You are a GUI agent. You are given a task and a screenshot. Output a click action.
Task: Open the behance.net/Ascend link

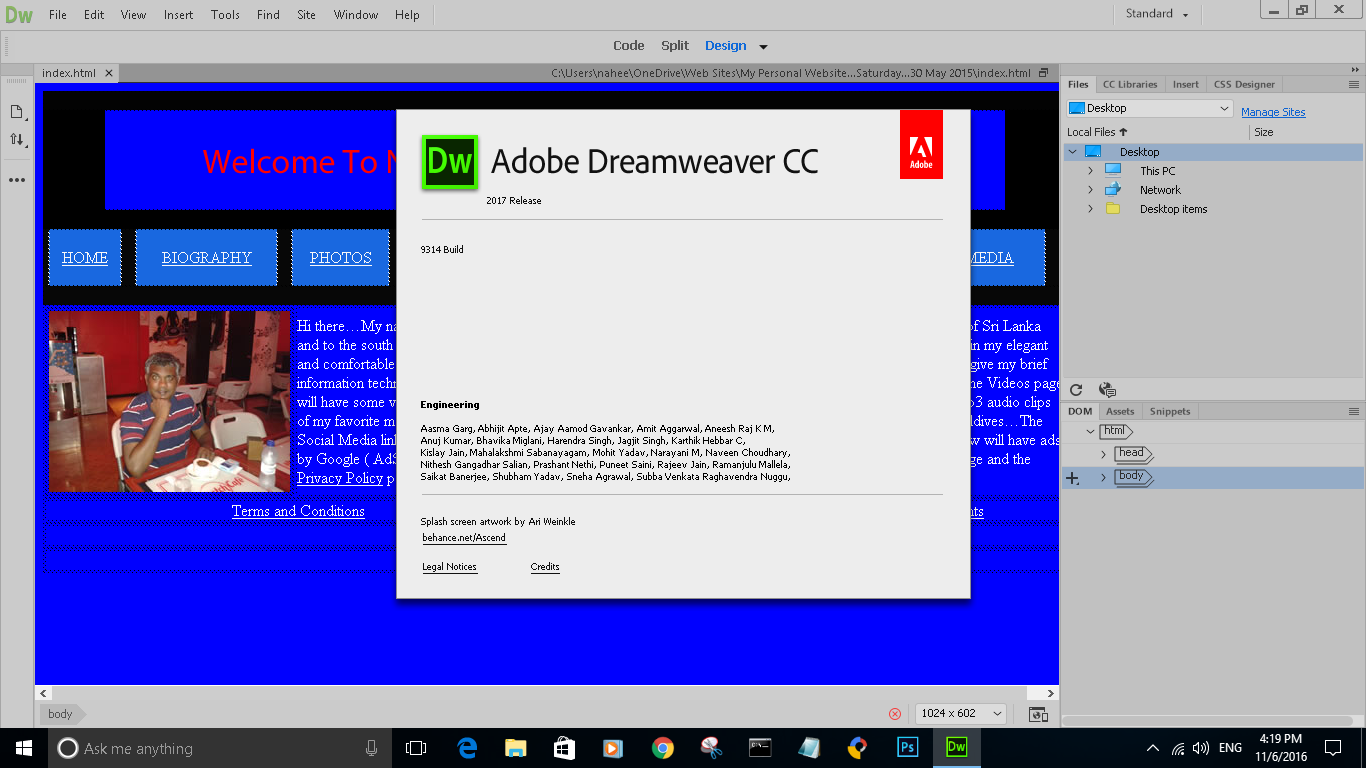tap(464, 538)
